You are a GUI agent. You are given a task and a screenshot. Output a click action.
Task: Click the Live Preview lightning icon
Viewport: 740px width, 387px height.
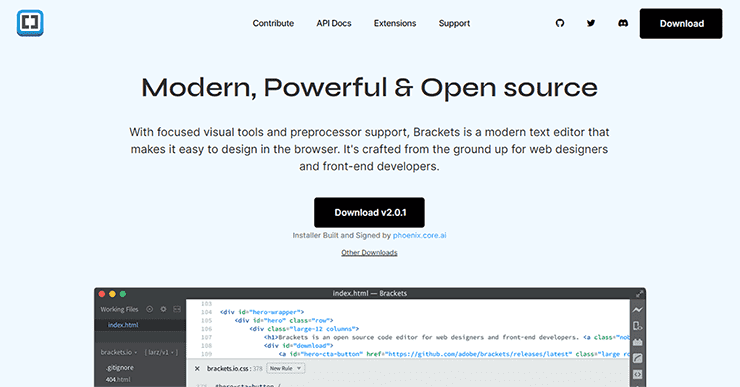pyautogui.click(x=638, y=310)
